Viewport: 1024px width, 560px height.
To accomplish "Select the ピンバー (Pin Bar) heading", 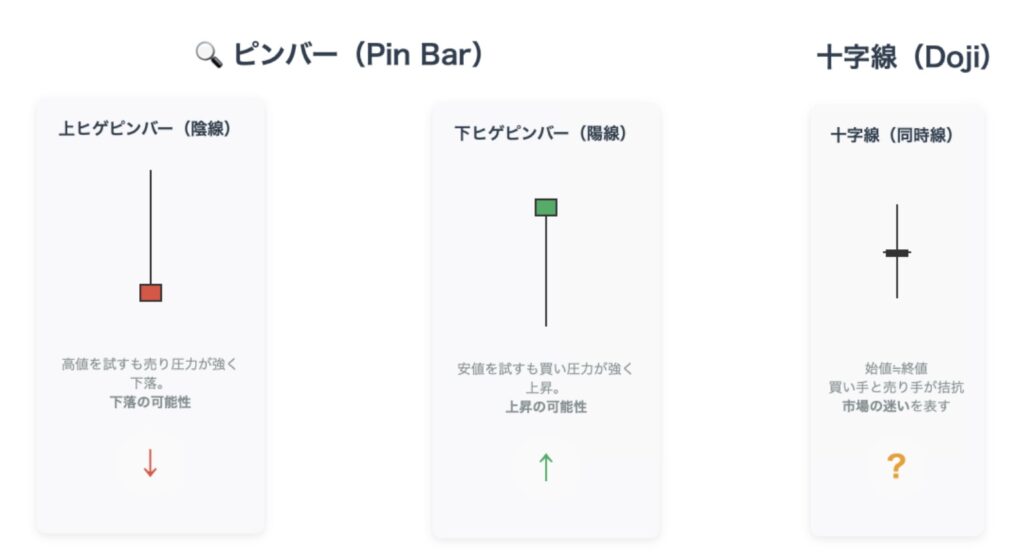I will [358, 54].
